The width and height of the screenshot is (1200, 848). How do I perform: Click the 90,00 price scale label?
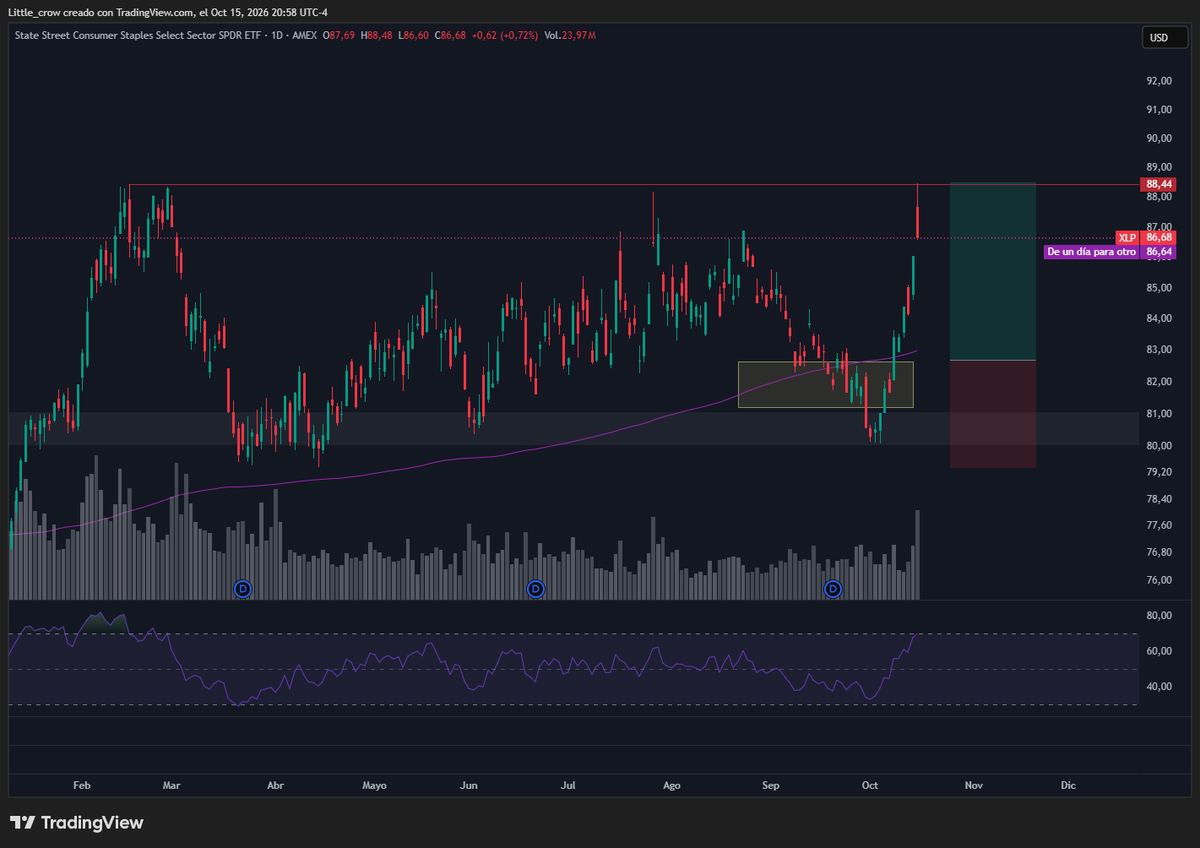pos(1158,138)
